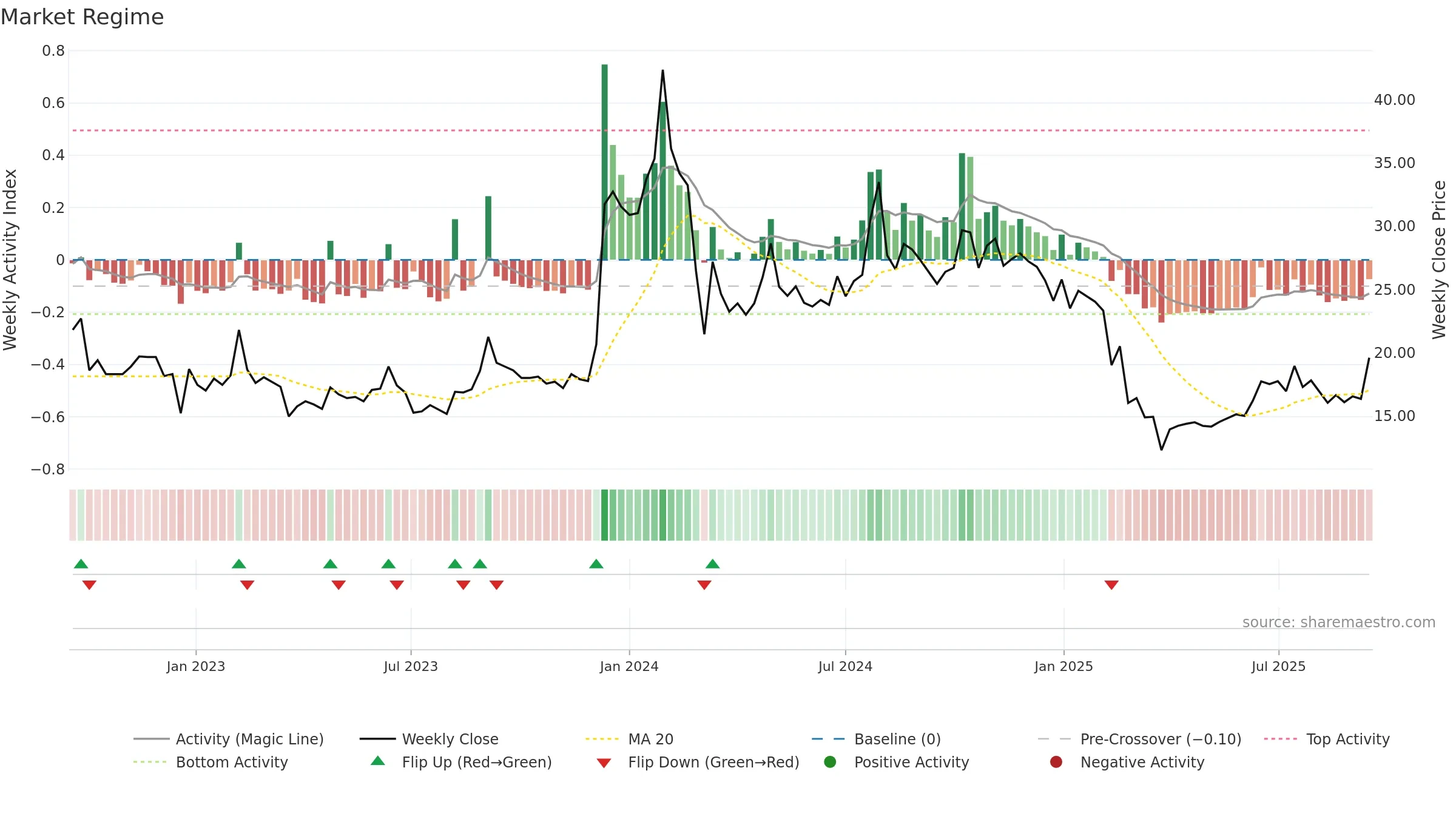This screenshot has width=1456, height=819.
Task: Click the Jul 2023 x-axis label
Action: point(411,666)
